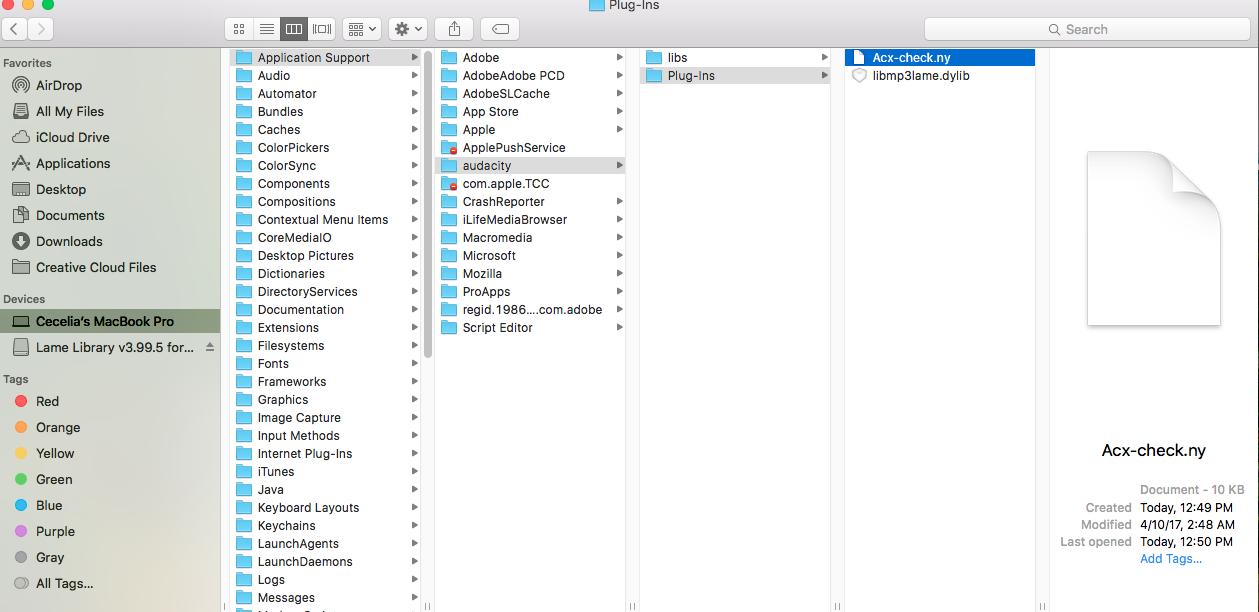Filter by the Purple tag
This screenshot has width=1259, height=612.
(x=55, y=531)
